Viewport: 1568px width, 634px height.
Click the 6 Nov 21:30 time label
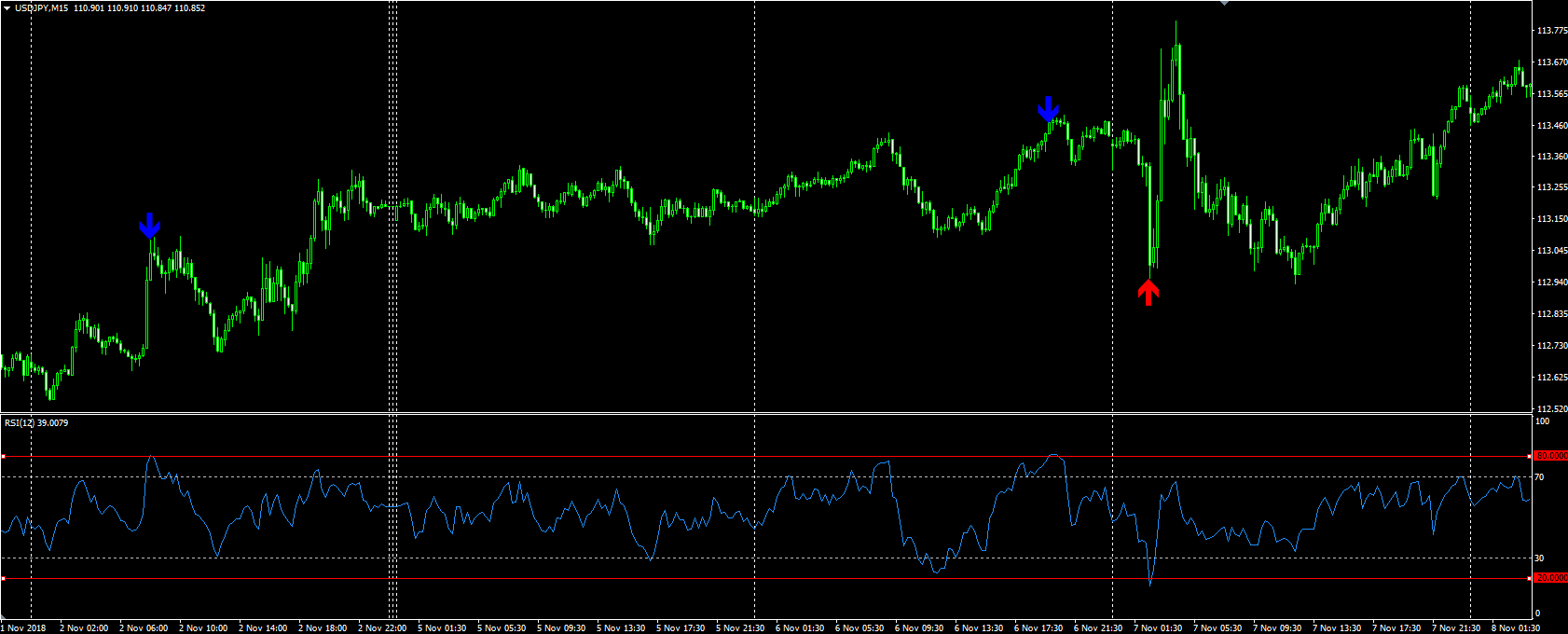point(1098,628)
